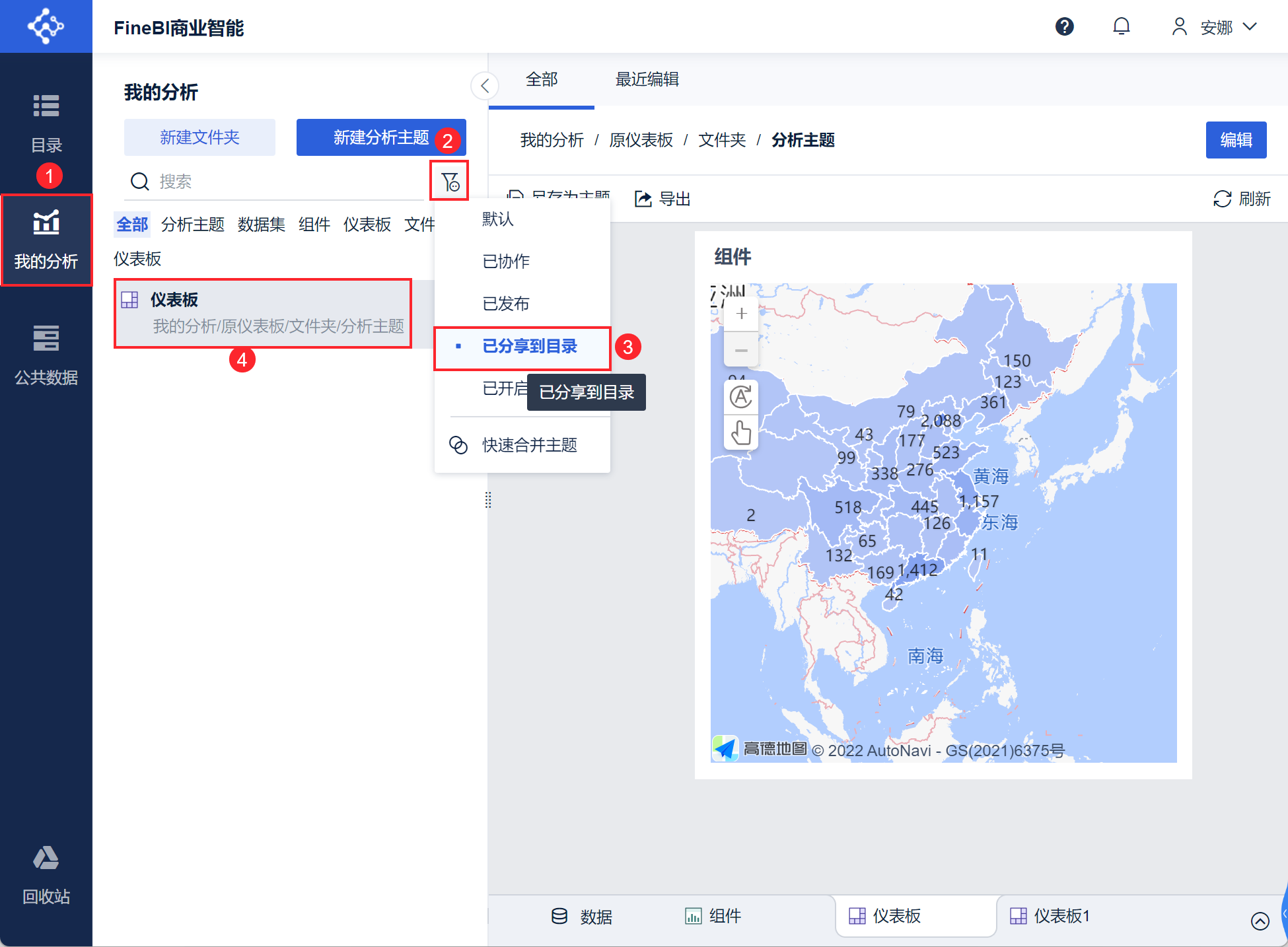The width and height of the screenshot is (1288, 947).
Task: Click the 数据 database icon in bottom bar
Action: click(x=559, y=916)
